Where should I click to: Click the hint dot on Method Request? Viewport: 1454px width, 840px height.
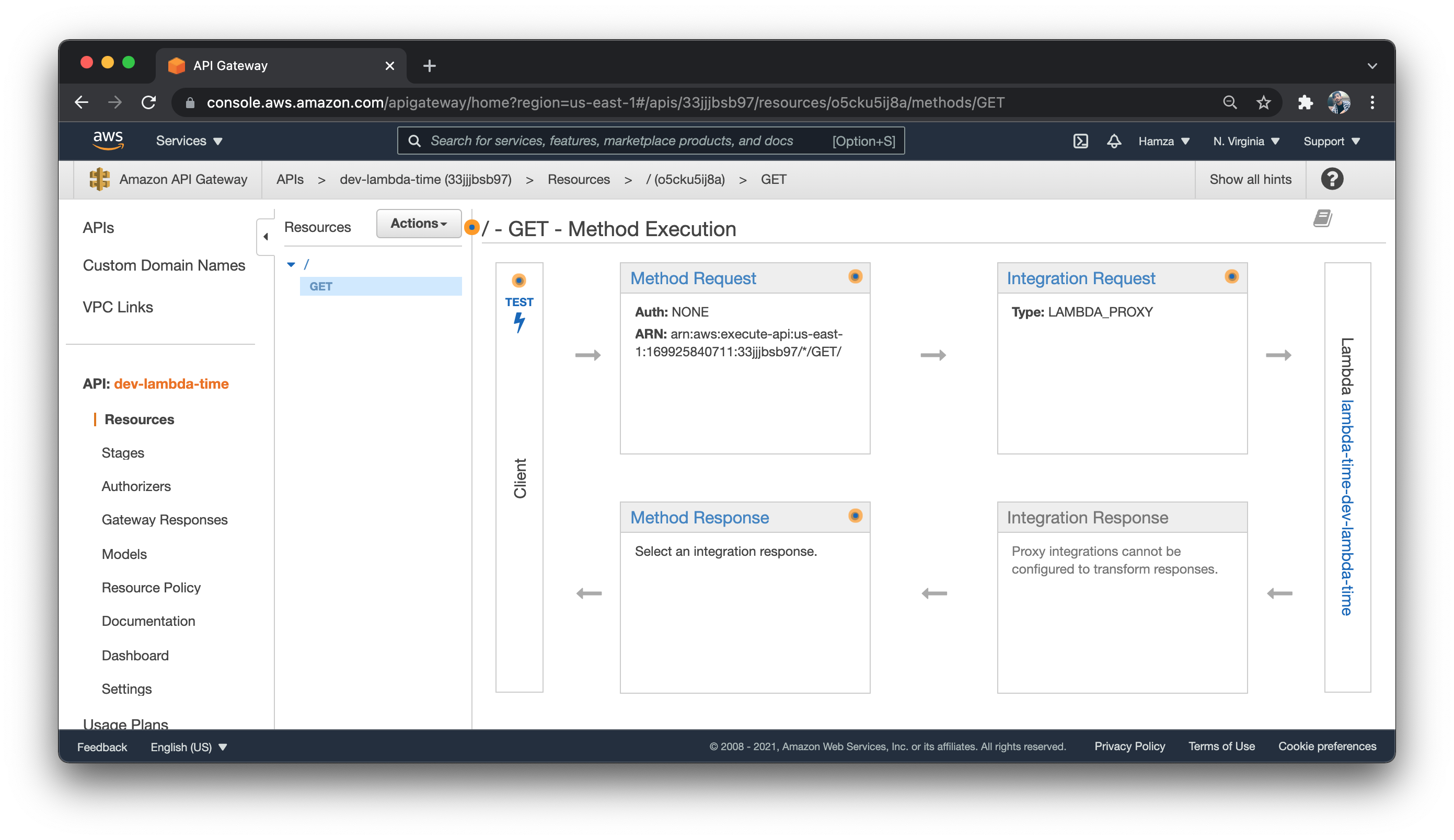[855, 277]
